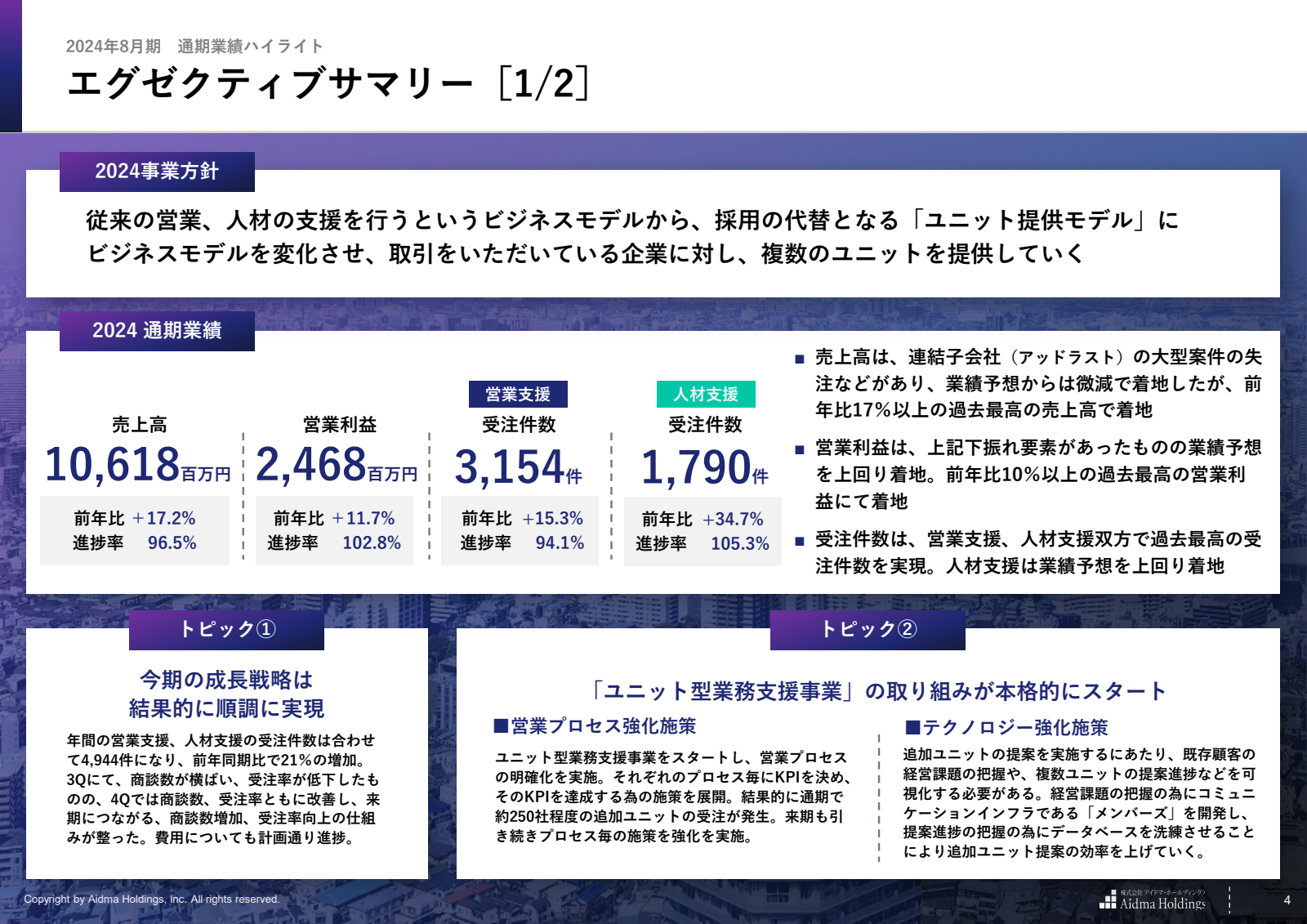Click the トピック② header label
Screen dimensions: 1307x924
[x=868, y=630]
